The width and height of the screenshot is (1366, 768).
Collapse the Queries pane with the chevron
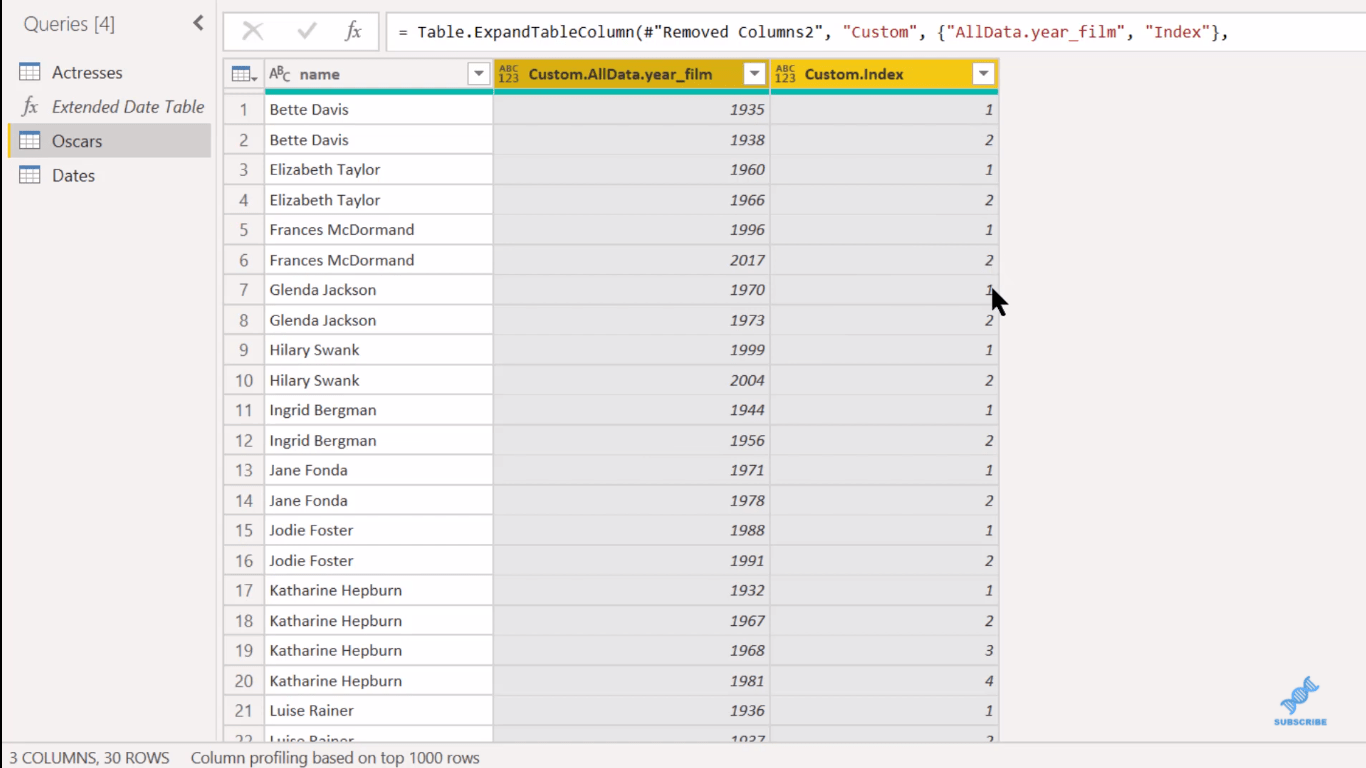coord(198,23)
